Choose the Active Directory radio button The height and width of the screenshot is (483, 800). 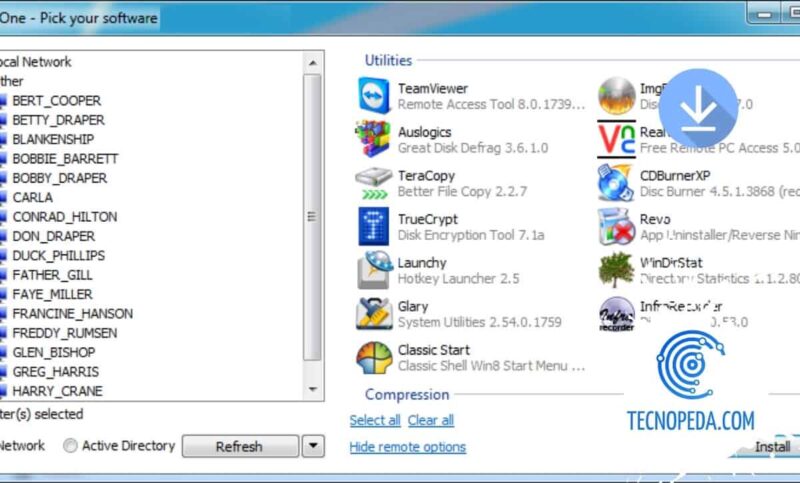pyautogui.click(x=70, y=446)
